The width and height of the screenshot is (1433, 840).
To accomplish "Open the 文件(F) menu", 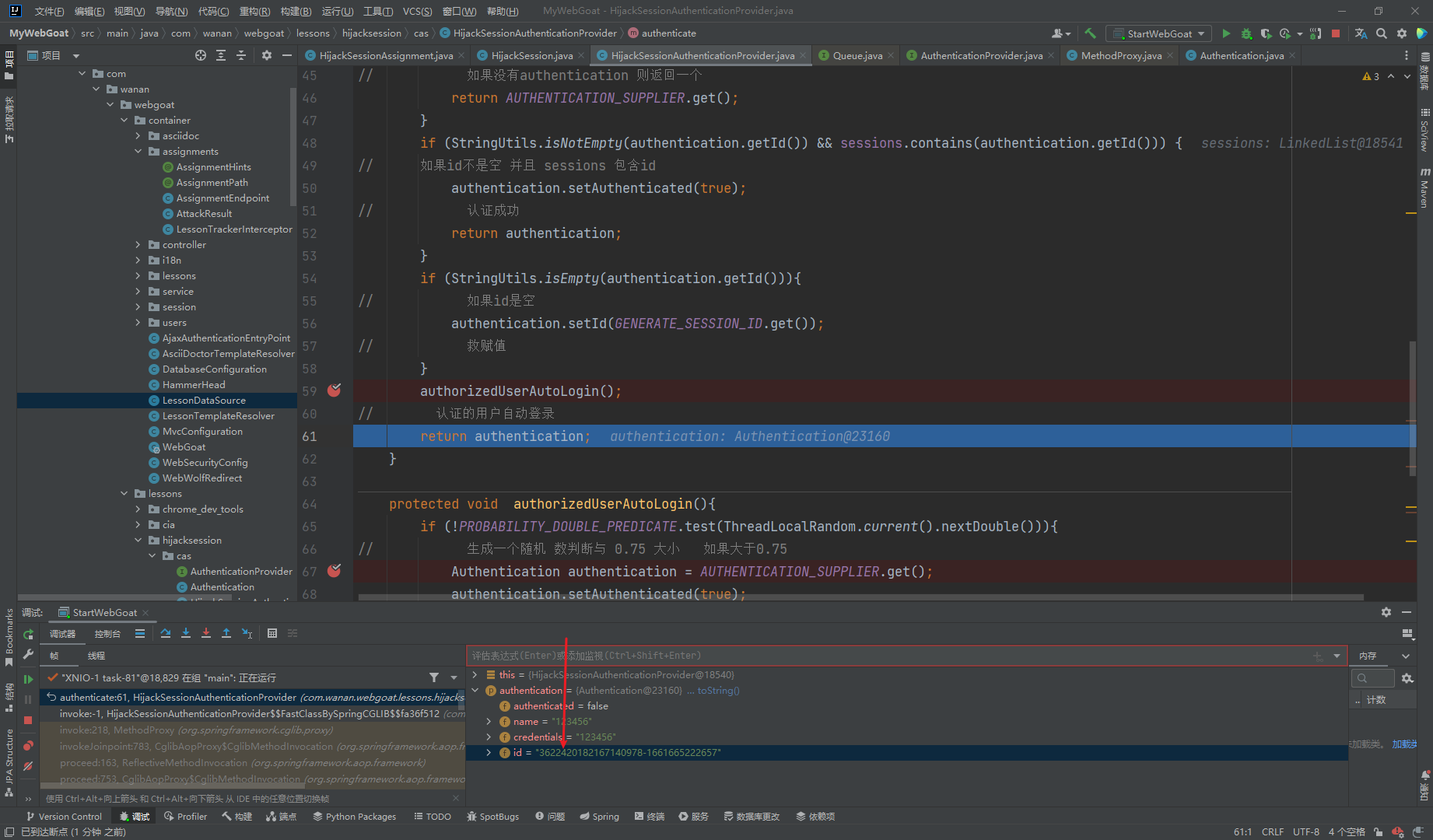I will click(49, 11).
